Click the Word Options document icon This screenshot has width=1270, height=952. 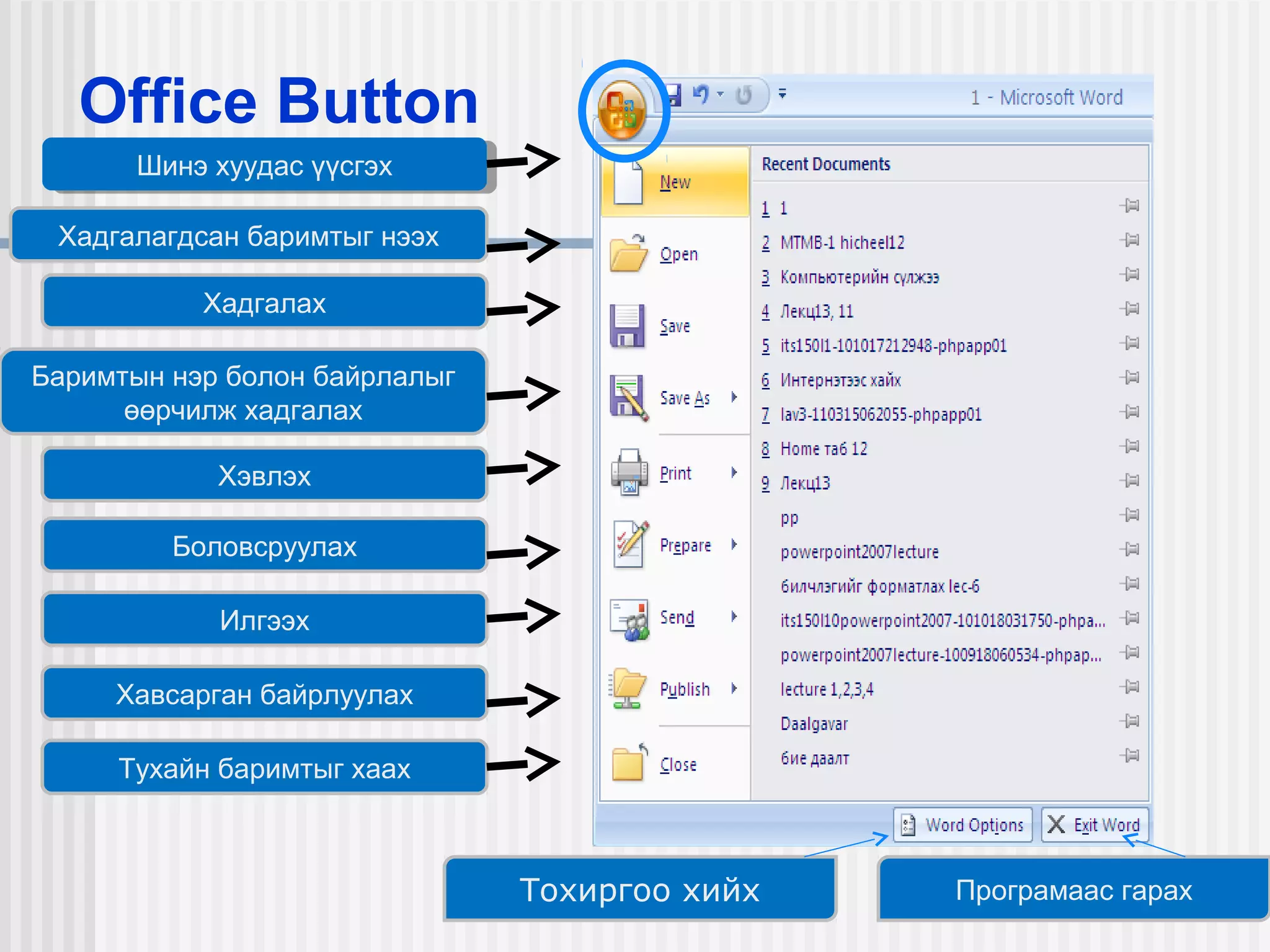point(908,825)
